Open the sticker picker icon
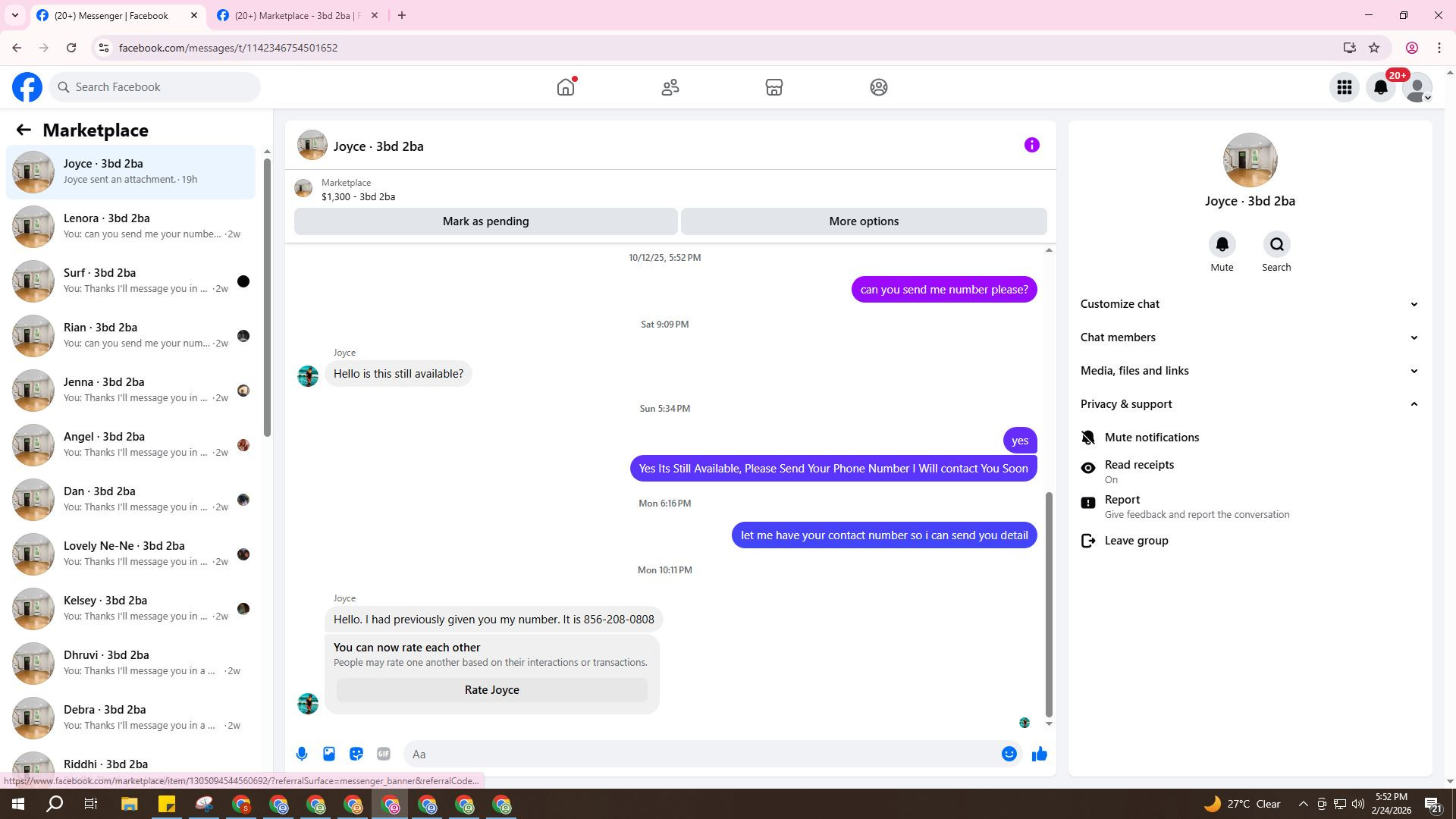 [356, 754]
